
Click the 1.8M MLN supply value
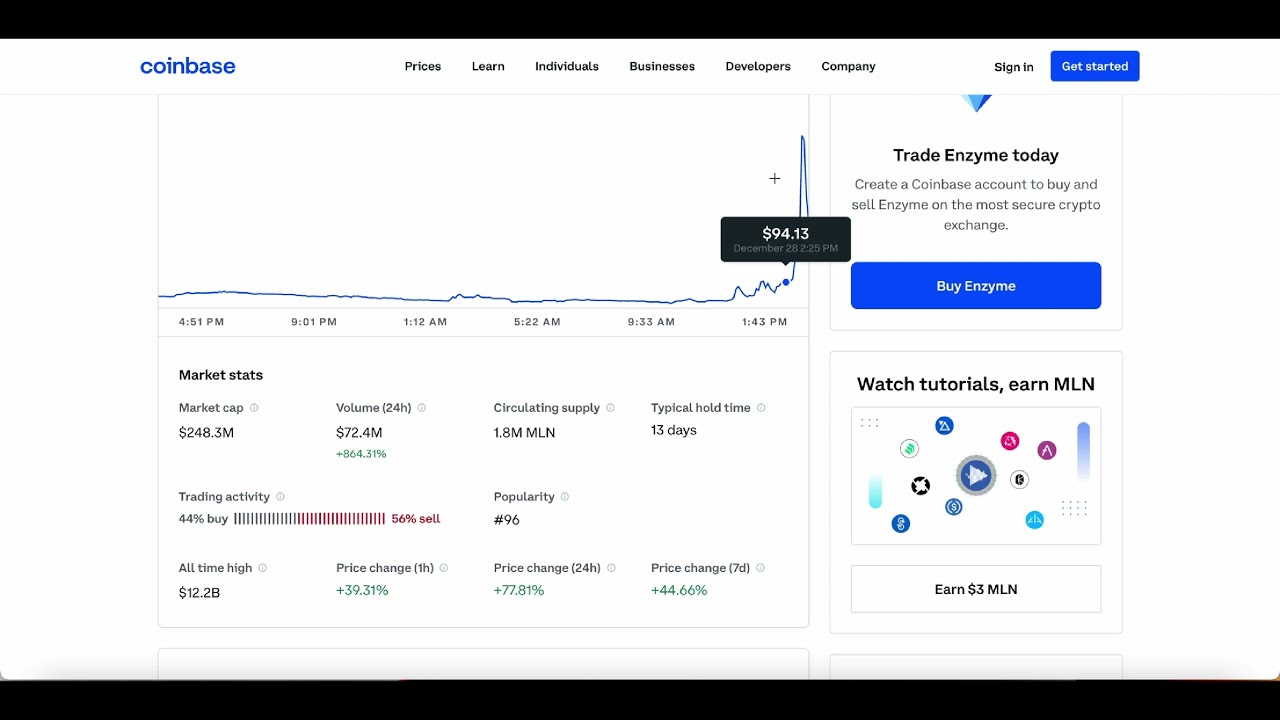pos(524,433)
